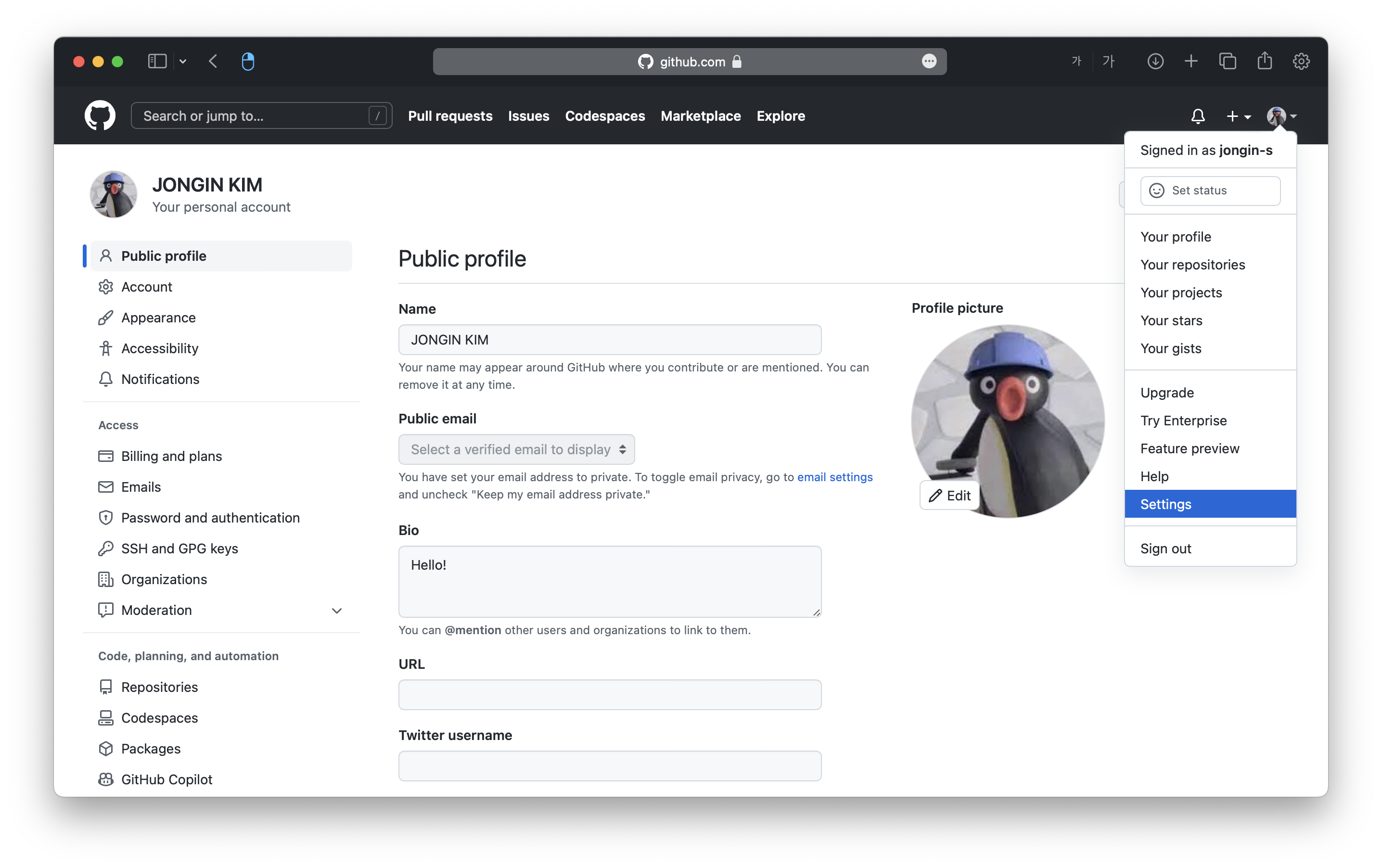
Task: Open the public email select dropdown
Action: [x=516, y=449]
